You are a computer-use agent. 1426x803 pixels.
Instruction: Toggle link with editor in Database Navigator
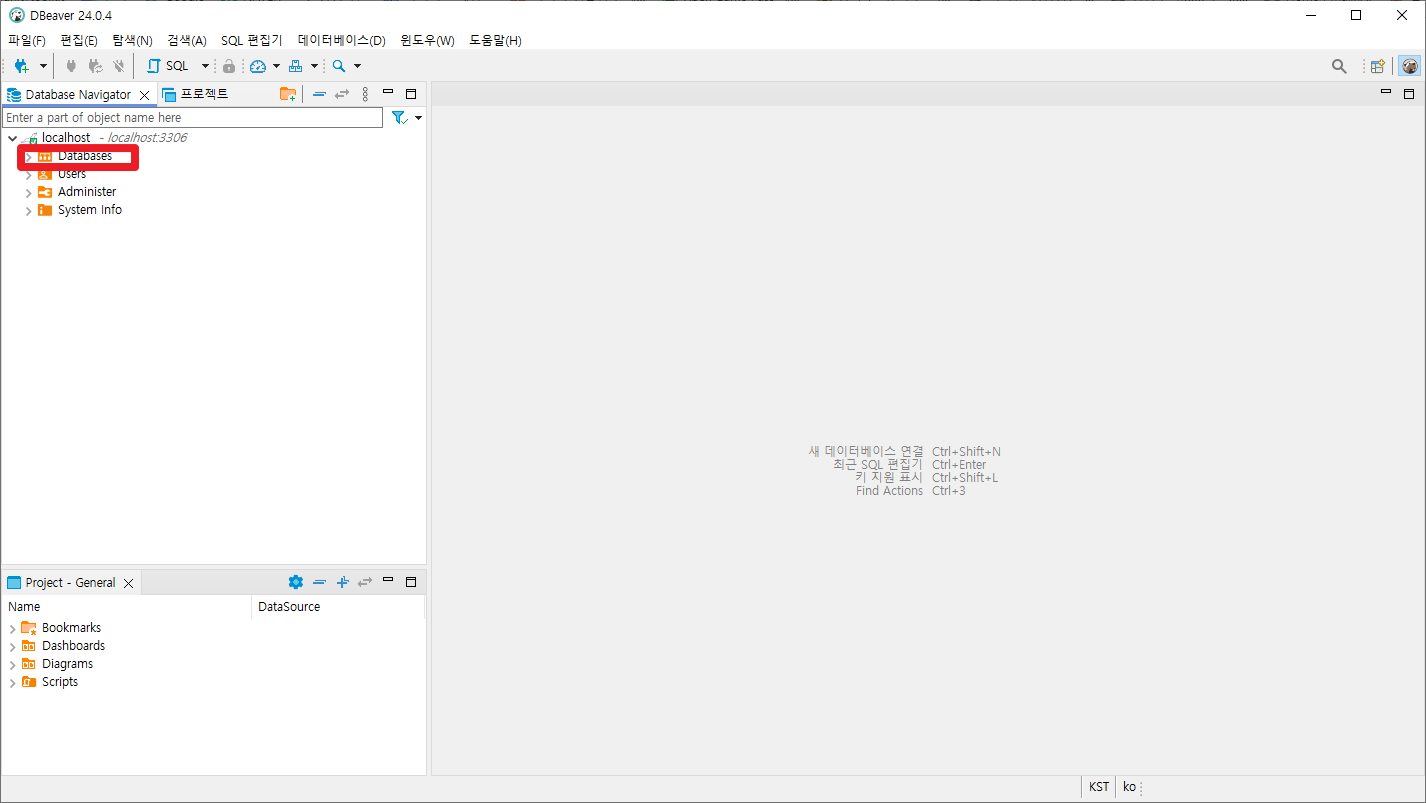[342, 94]
